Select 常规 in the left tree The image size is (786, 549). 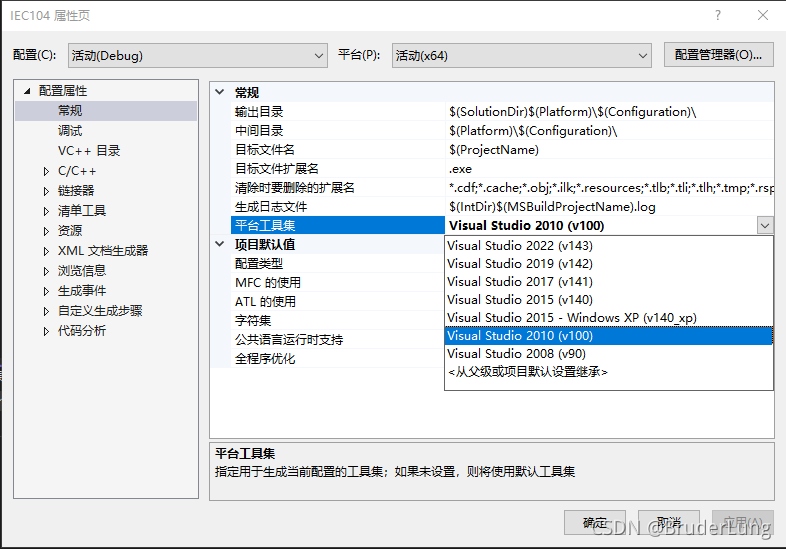click(x=70, y=111)
